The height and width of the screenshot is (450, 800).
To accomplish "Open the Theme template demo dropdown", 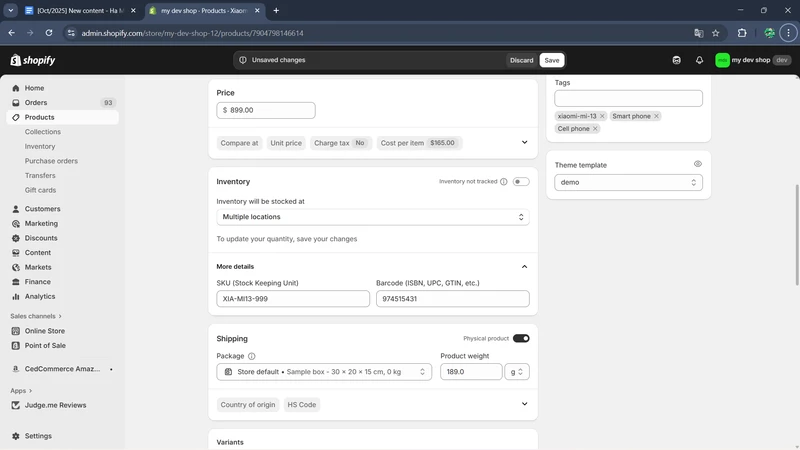I will click(628, 182).
